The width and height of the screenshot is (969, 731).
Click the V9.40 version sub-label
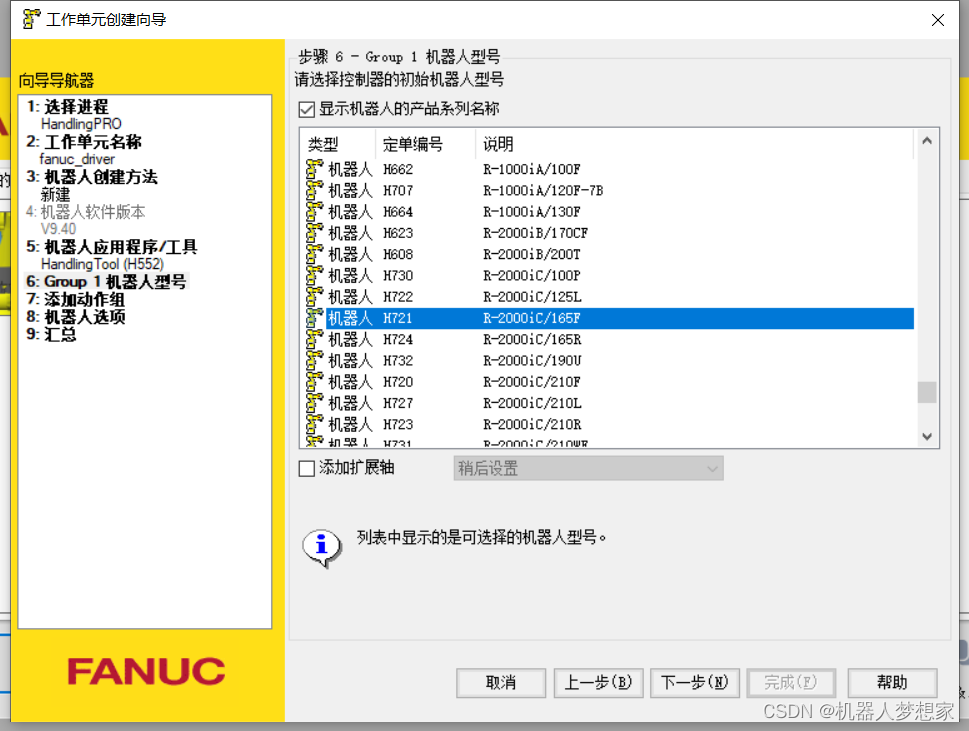click(x=58, y=229)
